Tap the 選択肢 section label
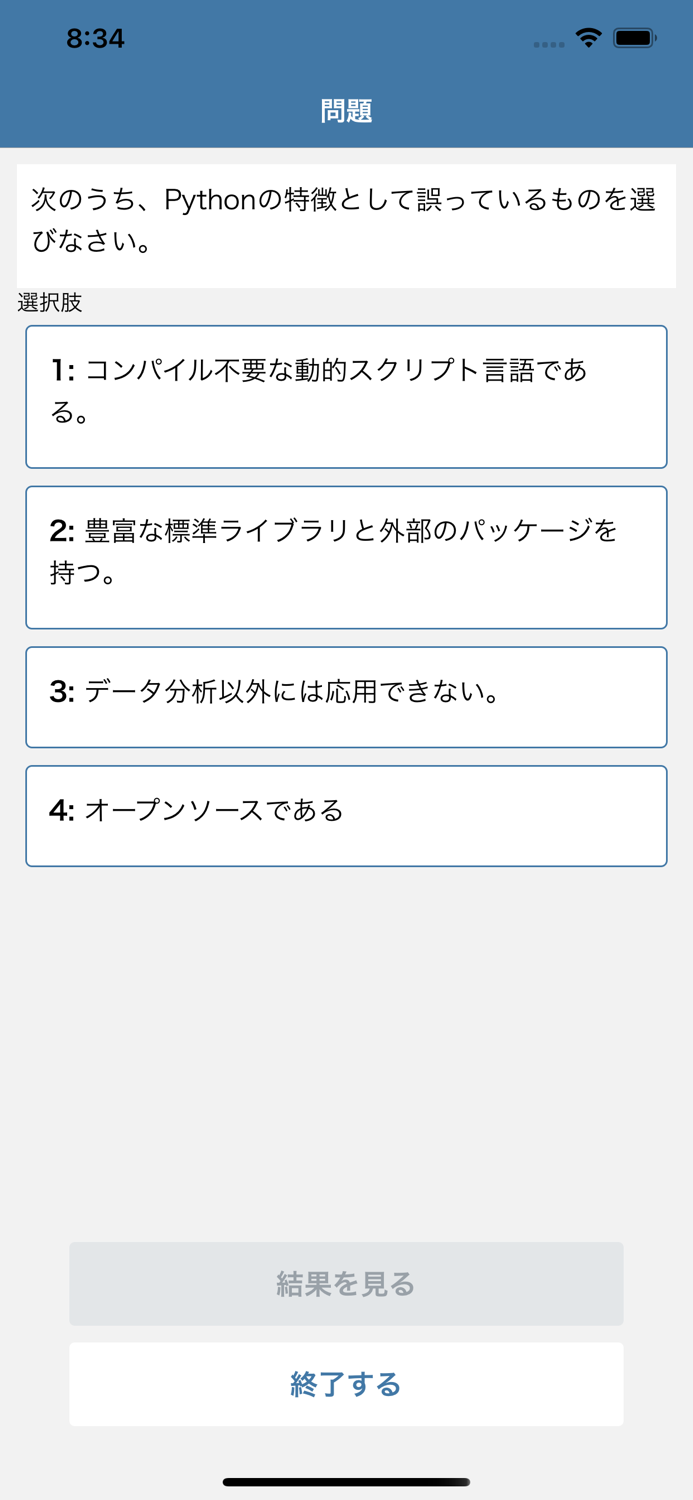This screenshot has height=1500, width=693. tap(50, 303)
